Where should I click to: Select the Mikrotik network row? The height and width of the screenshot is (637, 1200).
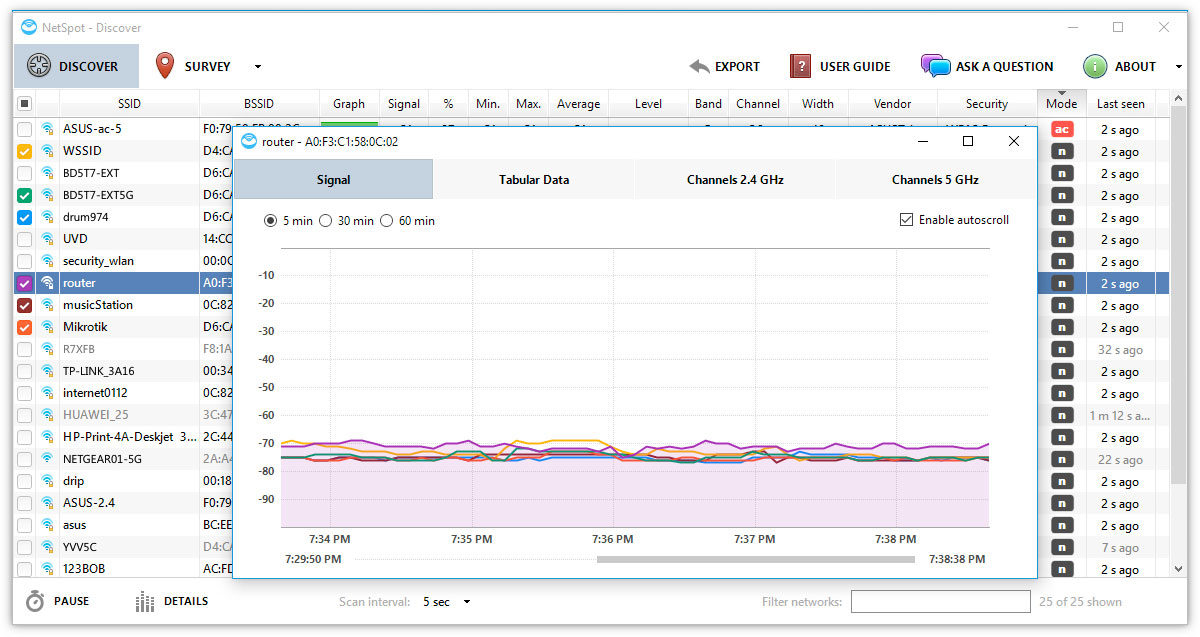[125, 327]
